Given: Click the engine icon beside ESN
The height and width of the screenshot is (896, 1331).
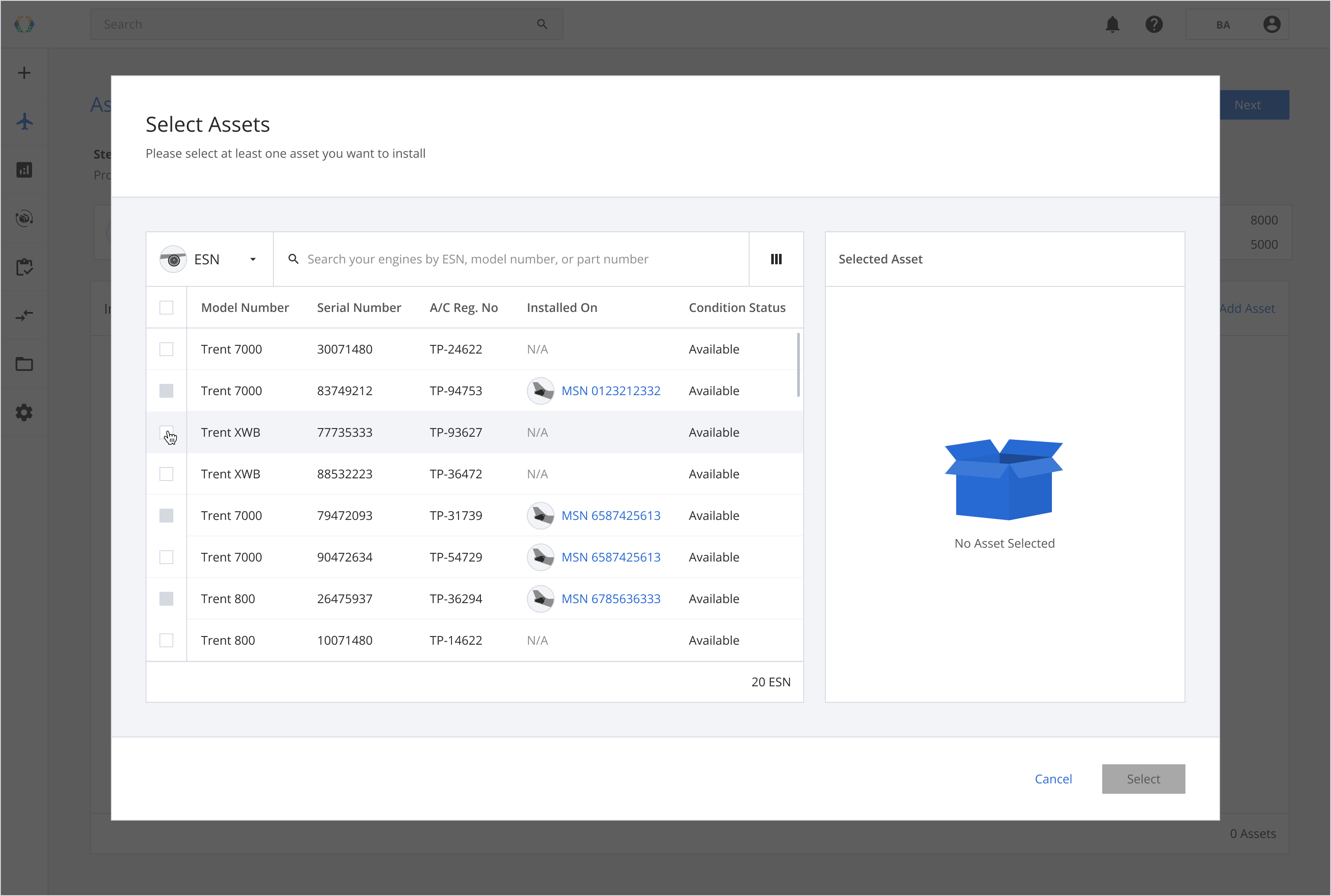Looking at the screenshot, I should pos(173,260).
